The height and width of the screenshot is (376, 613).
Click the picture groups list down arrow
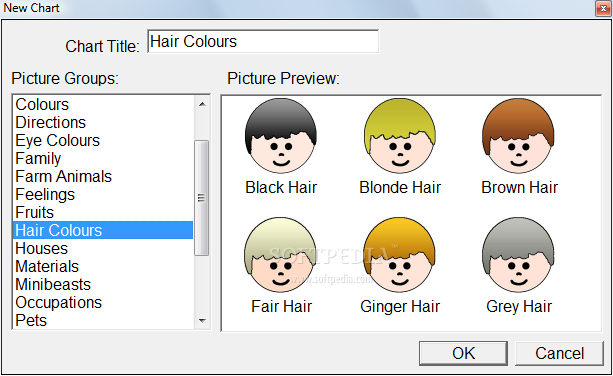(202, 320)
